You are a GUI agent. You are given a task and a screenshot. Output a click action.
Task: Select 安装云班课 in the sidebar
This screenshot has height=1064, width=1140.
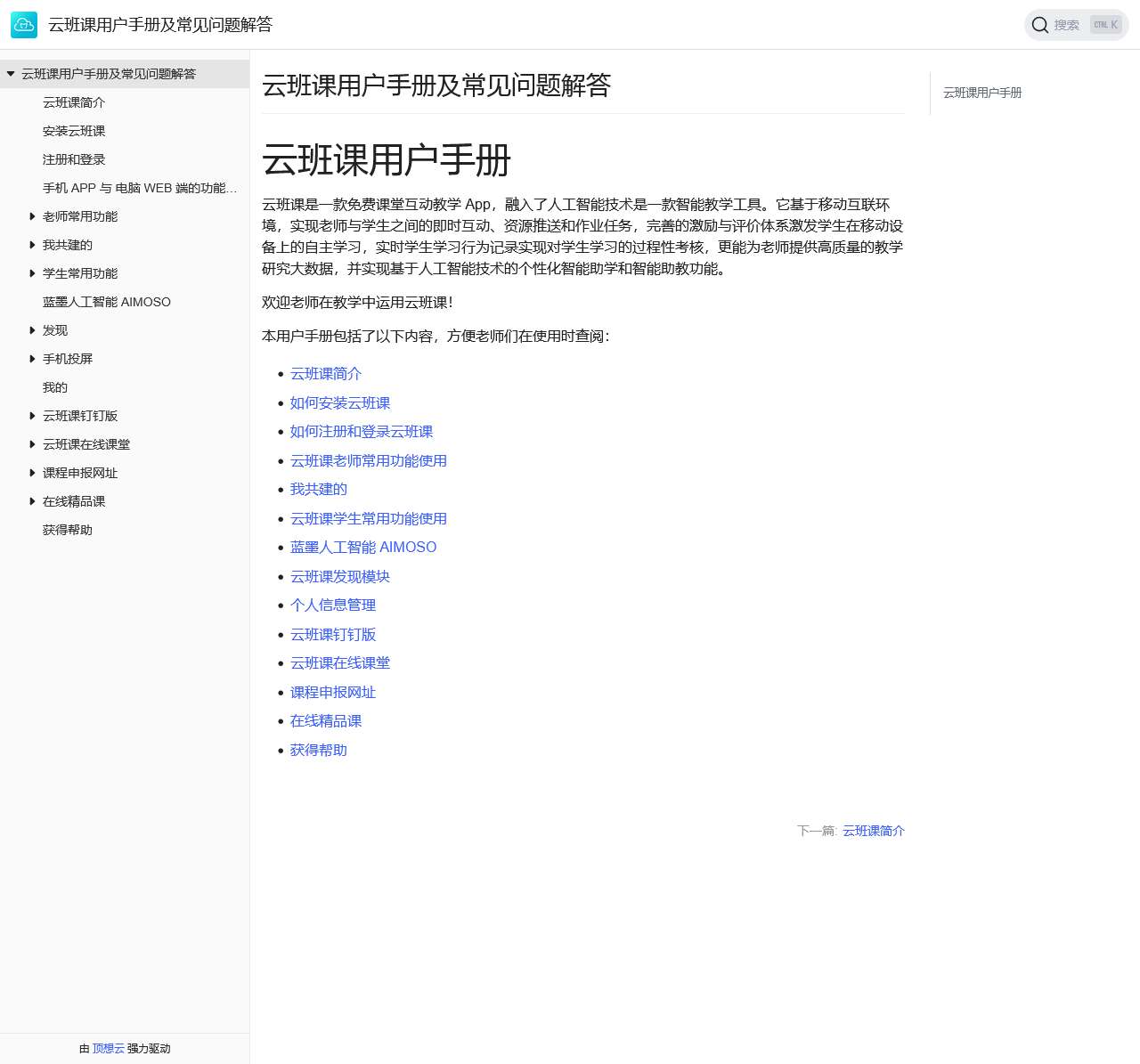(x=74, y=131)
